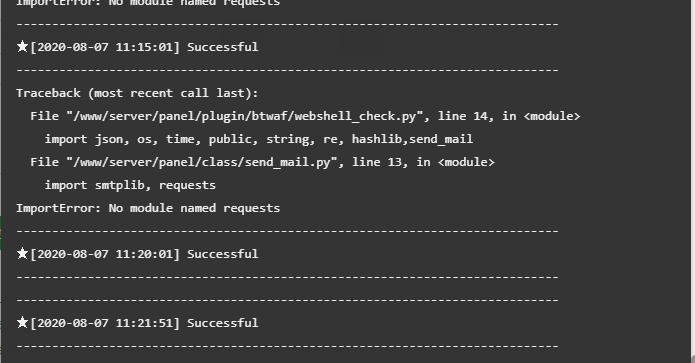Click the 'import smtplib, requests' line

coord(130,185)
